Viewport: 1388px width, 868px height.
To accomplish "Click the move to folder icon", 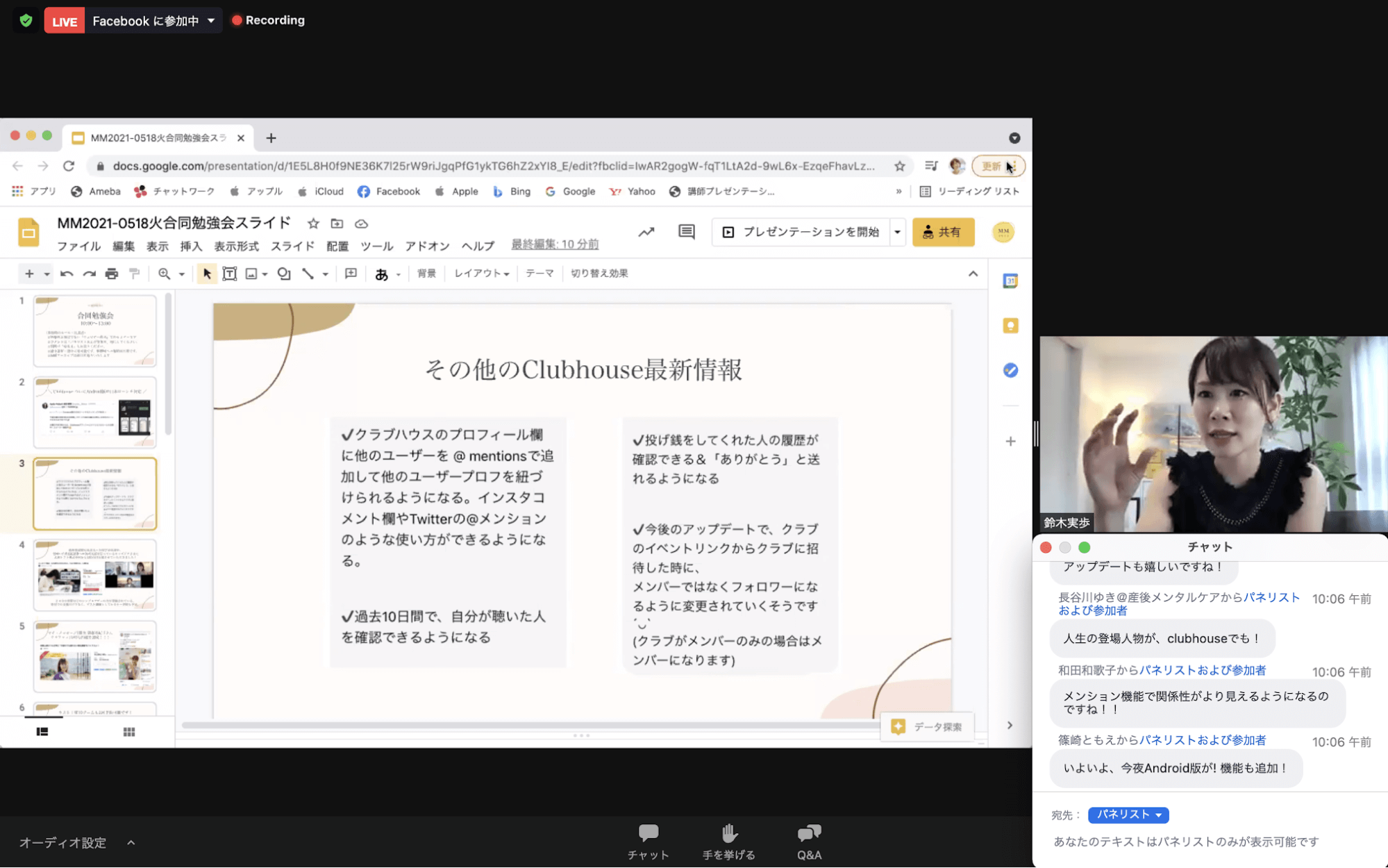I will 337,224.
